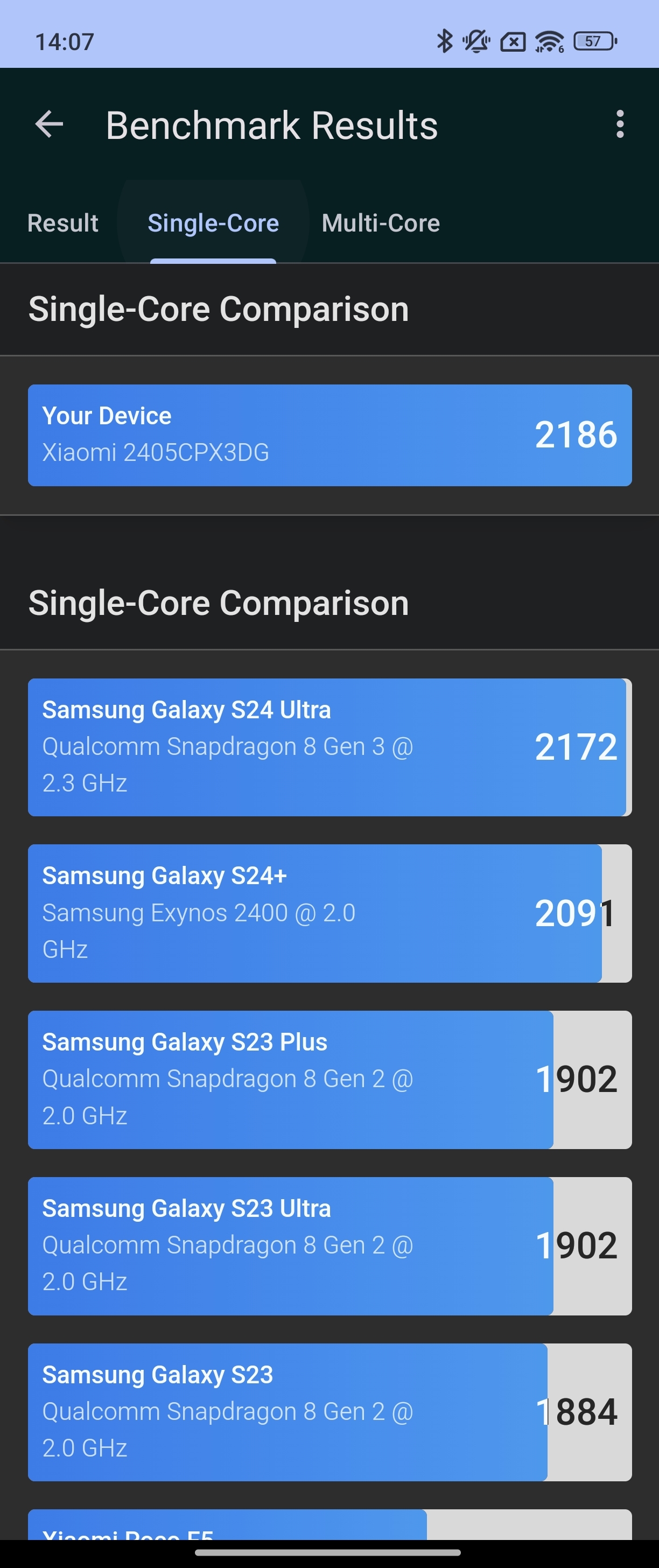Open the Samsung Galaxy S23 Plus entry
659x1568 pixels.
(x=330, y=1079)
